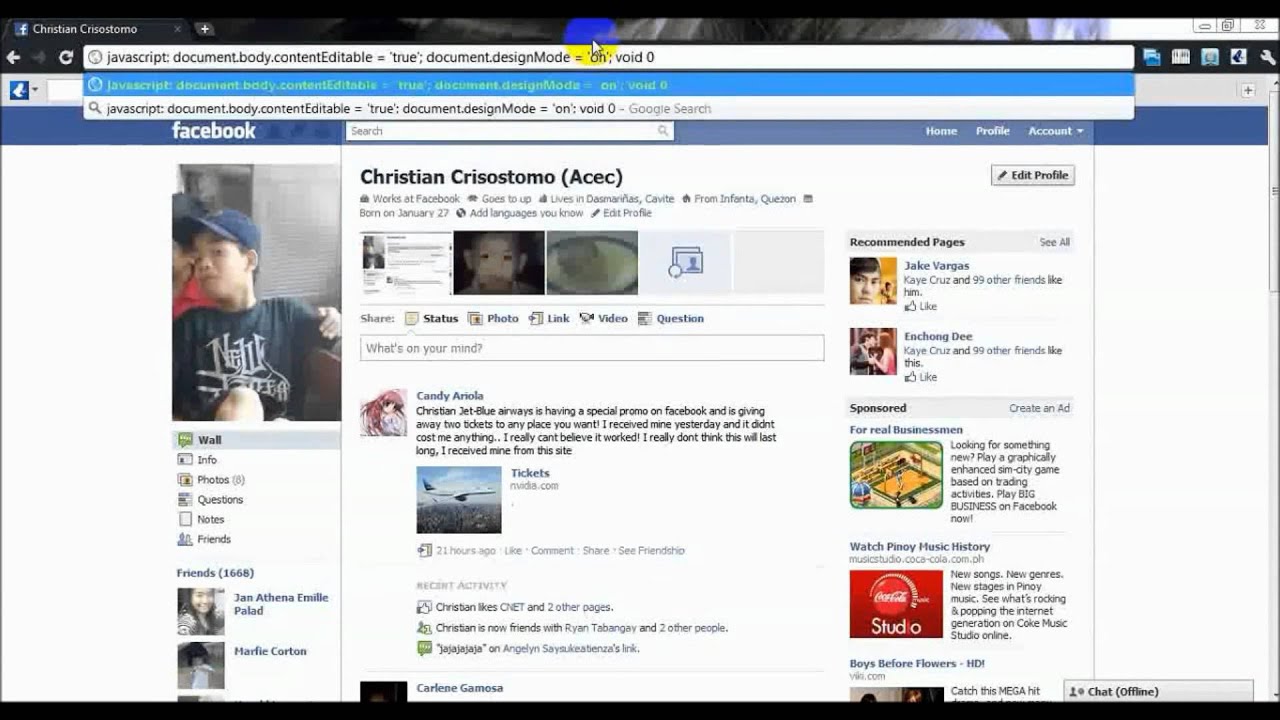Click the Notes icon in sidebar
1280x720 pixels.
185,519
